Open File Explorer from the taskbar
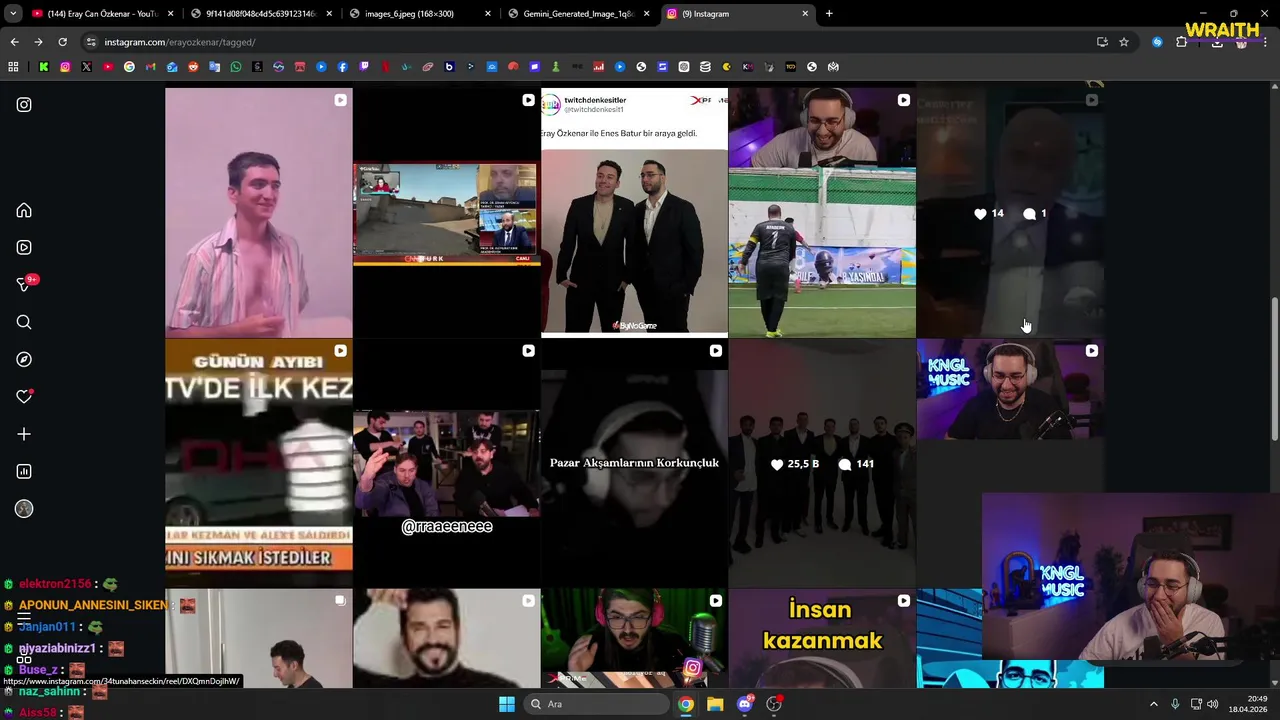 pos(715,704)
